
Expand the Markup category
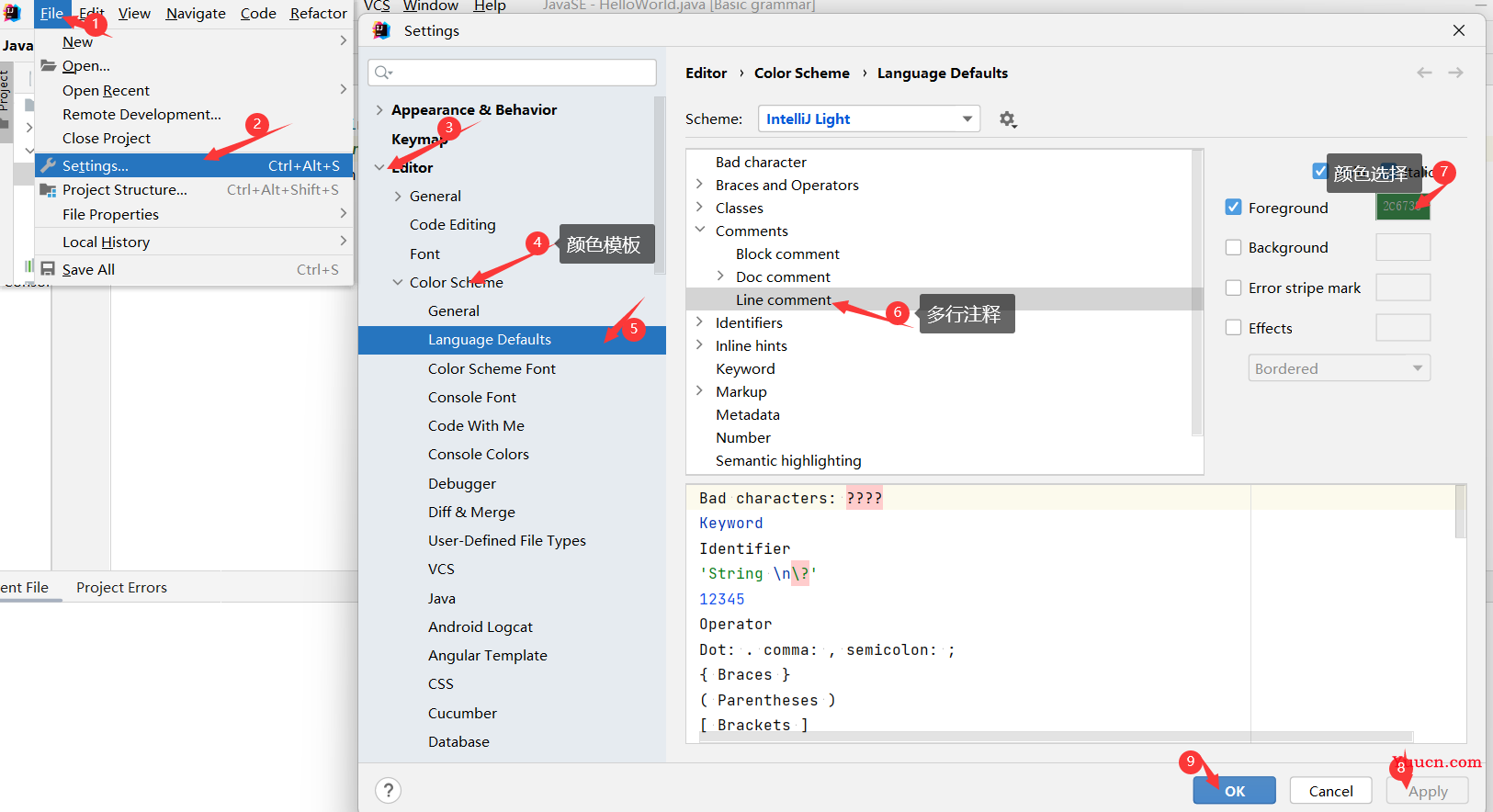tap(699, 391)
